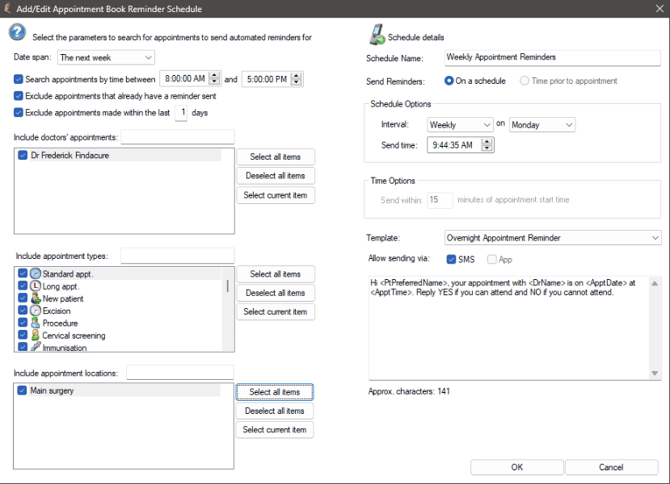Screen dimensions: 670x484
Task: Click the Schedule Name text field
Action: point(519,58)
